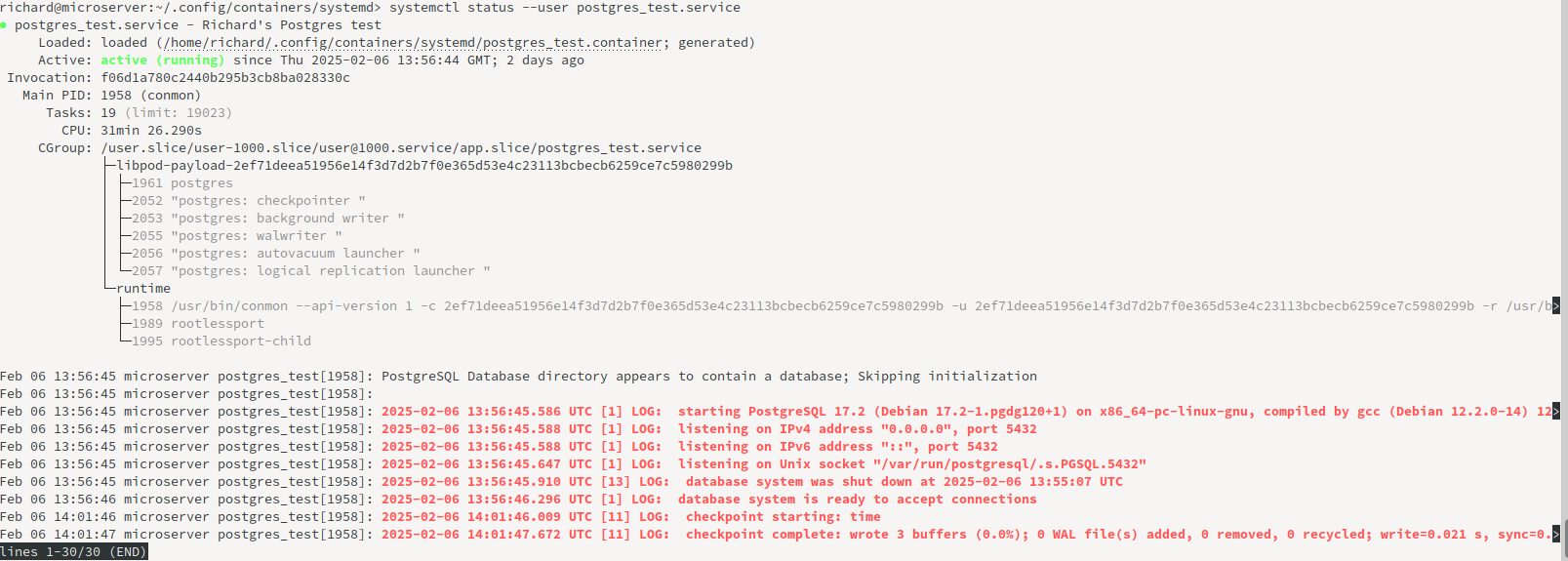Click the 1989 rootlessport process entry
1568x561 pixels.
point(198,324)
